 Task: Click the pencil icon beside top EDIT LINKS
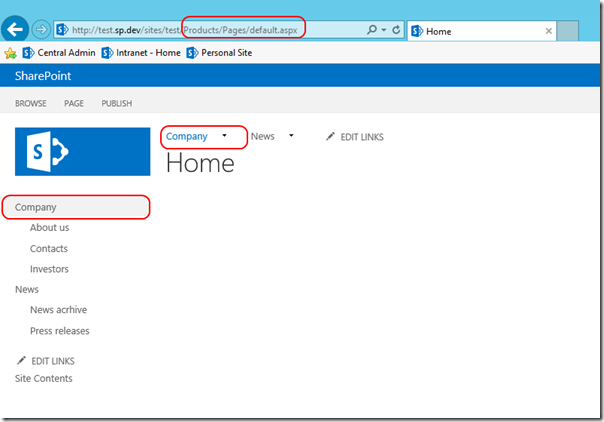(330, 136)
